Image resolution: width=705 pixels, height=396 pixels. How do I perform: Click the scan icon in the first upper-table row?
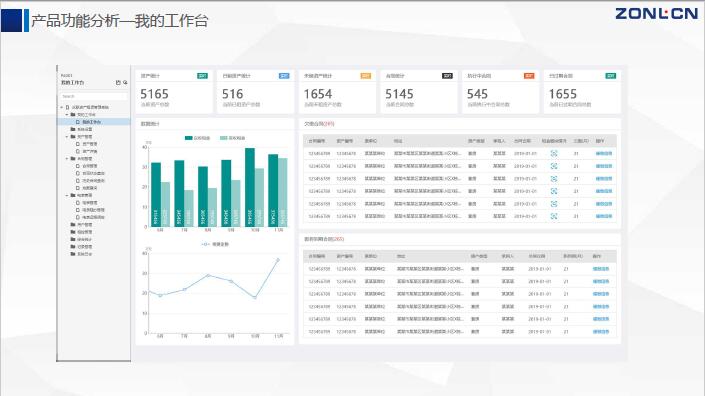click(x=554, y=154)
